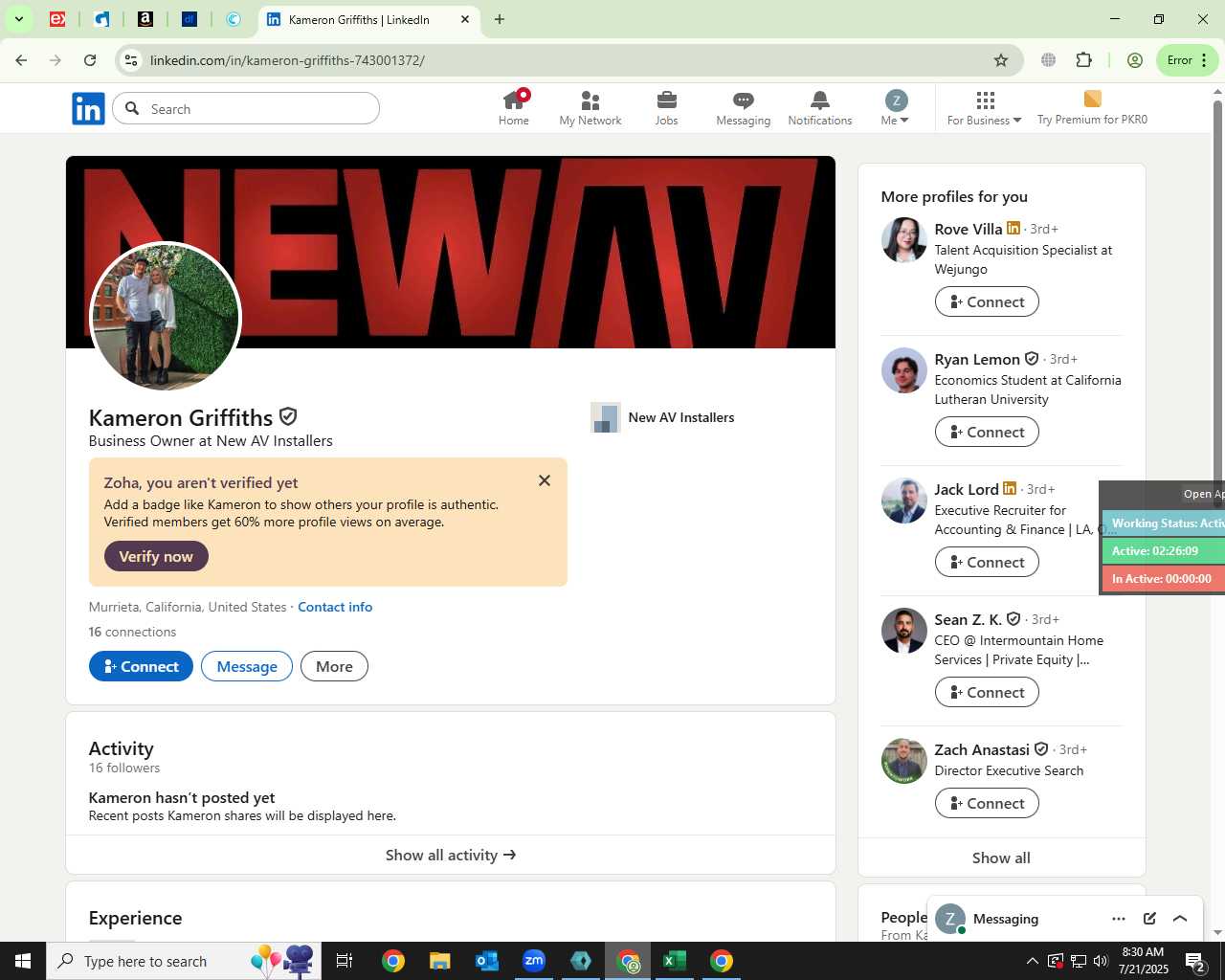The height and width of the screenshot is (980, 1225).
Task: Open Outlook from the taskbar
Action: click(487, 961)
